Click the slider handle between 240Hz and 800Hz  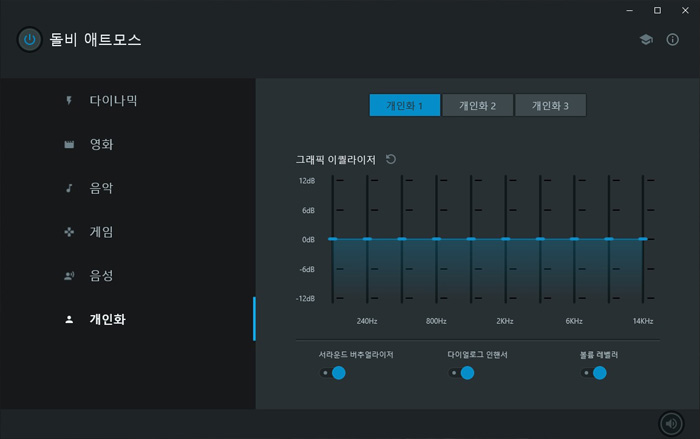(402, 239)
